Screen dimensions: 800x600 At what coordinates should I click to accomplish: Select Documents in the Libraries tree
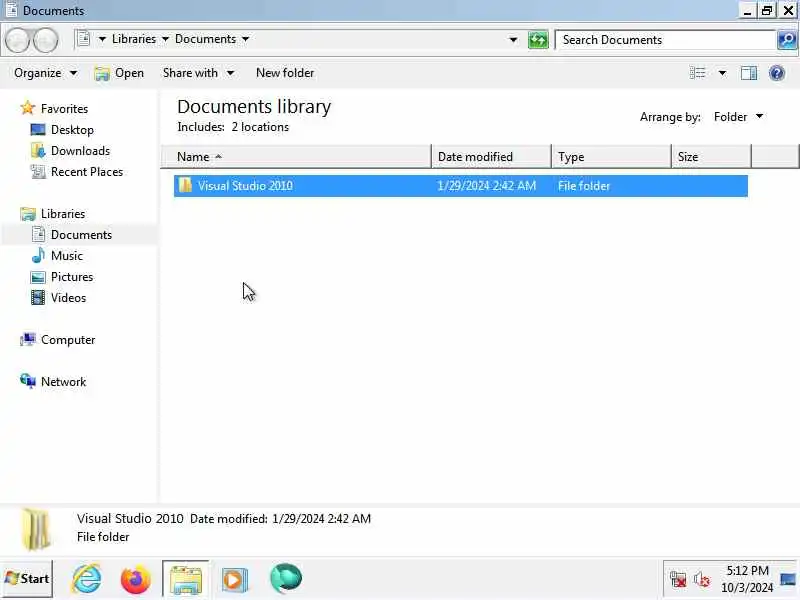(81, 235)
